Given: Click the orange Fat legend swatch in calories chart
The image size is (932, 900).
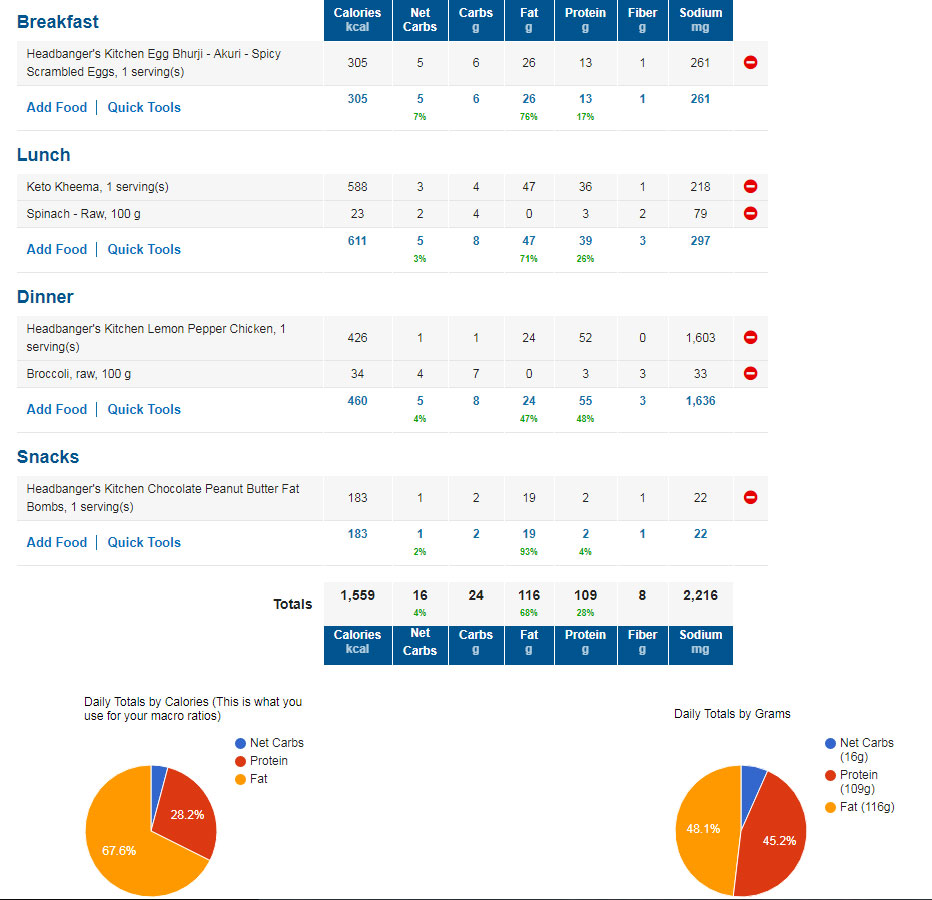Looking at the screenshot, I should [x=240, y=779].
